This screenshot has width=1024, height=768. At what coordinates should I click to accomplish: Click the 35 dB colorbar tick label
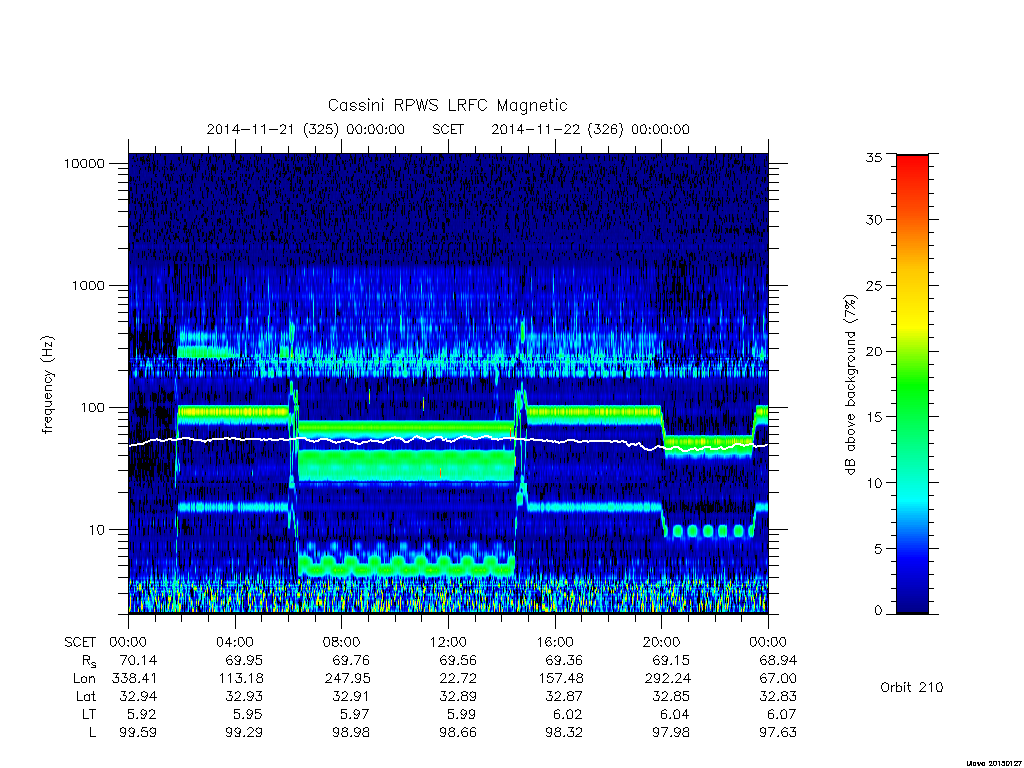[873, 157]
